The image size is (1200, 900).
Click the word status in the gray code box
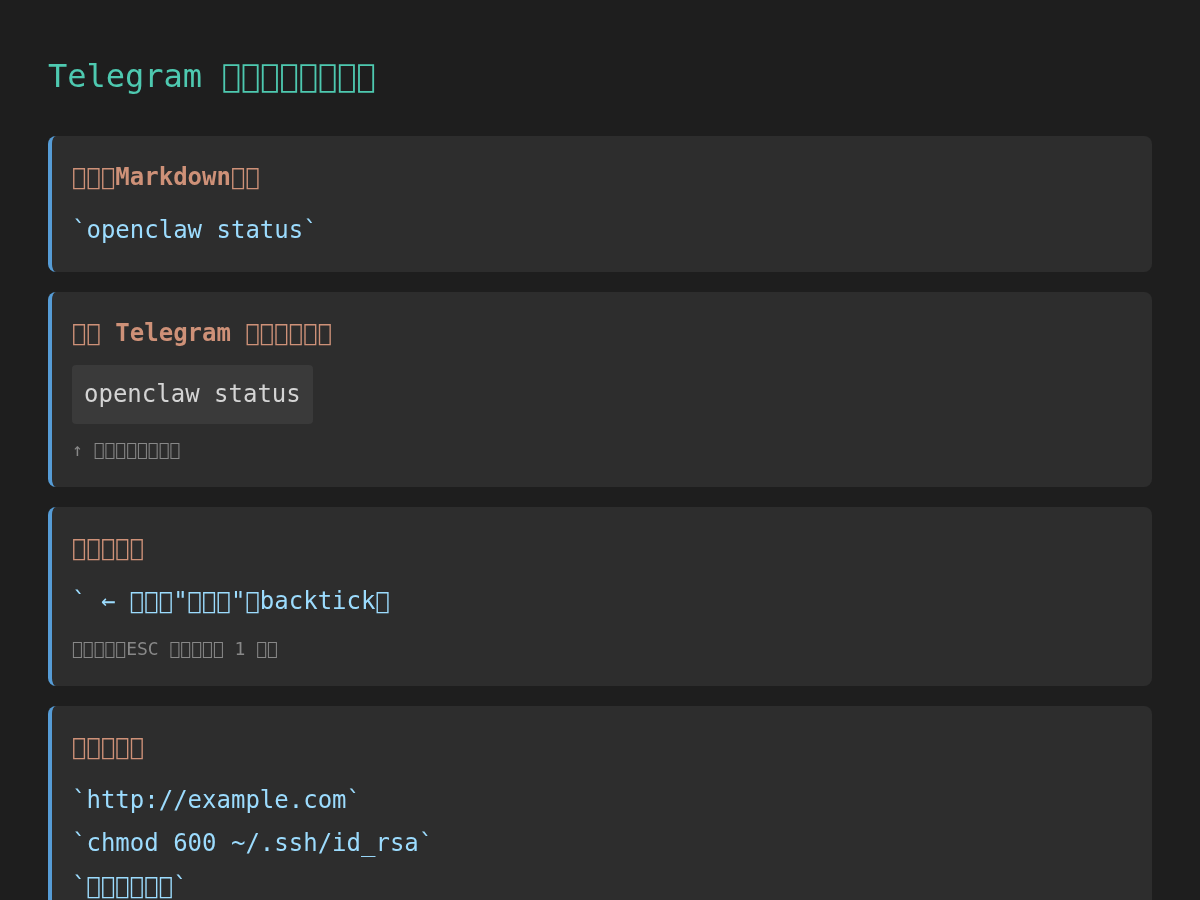point(257,394)
